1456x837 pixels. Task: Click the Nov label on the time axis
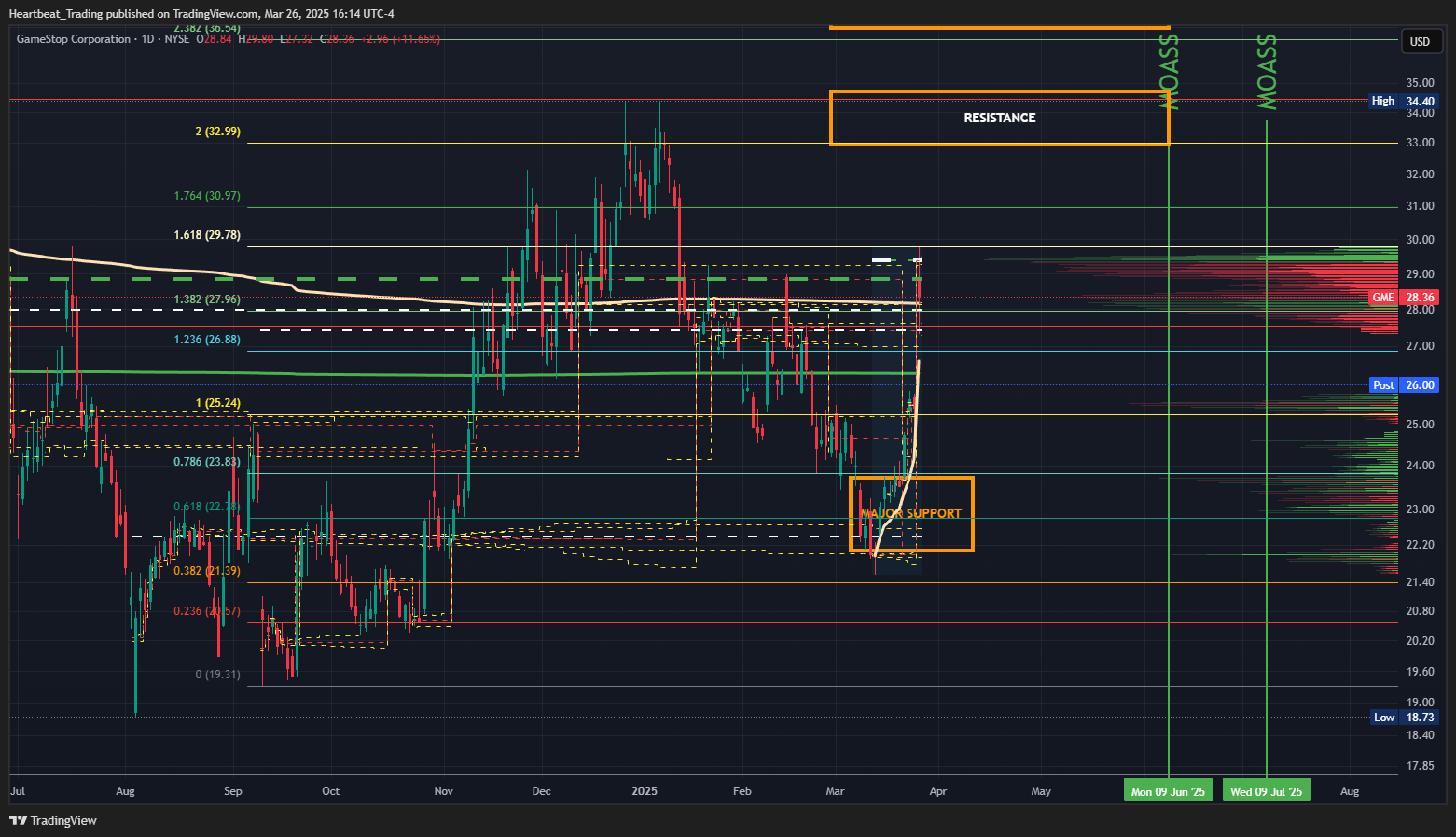pos(443,791)
